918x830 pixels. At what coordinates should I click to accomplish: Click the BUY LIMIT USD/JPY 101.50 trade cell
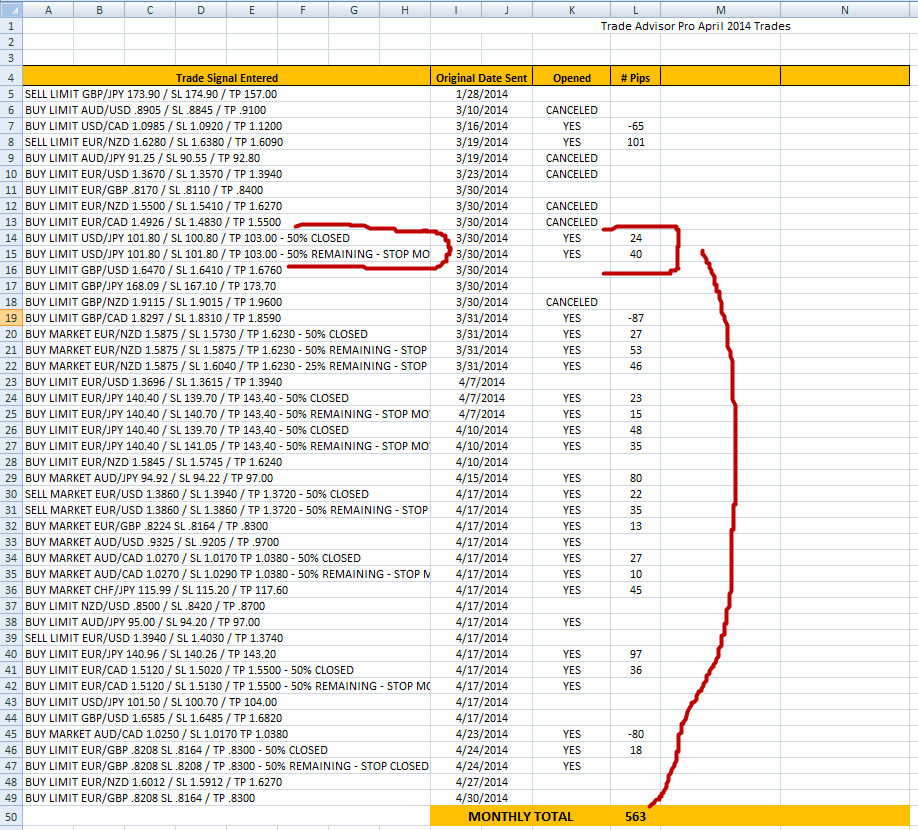point(227,702)
